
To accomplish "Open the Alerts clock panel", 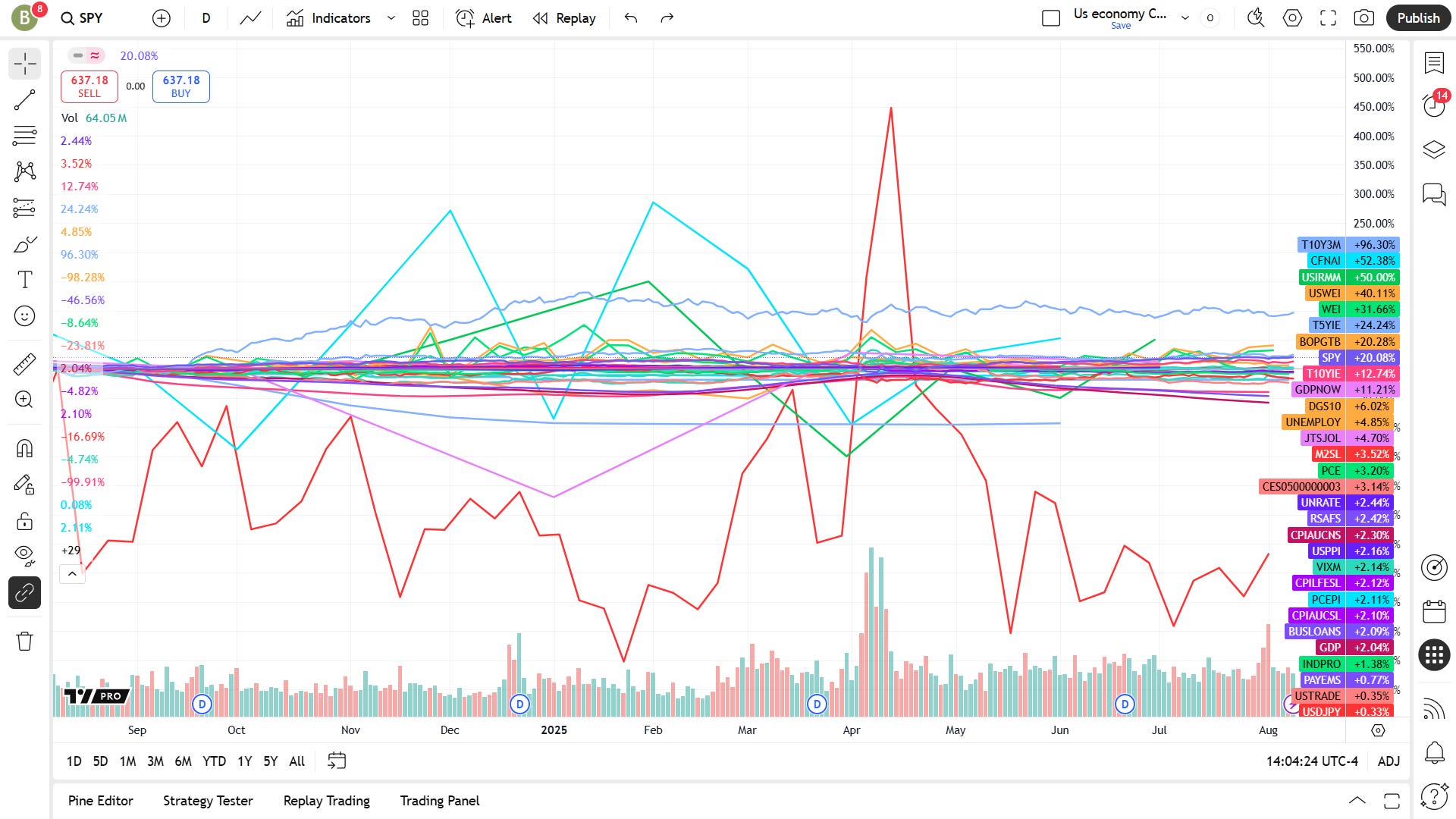I will tap(1433, 105).
